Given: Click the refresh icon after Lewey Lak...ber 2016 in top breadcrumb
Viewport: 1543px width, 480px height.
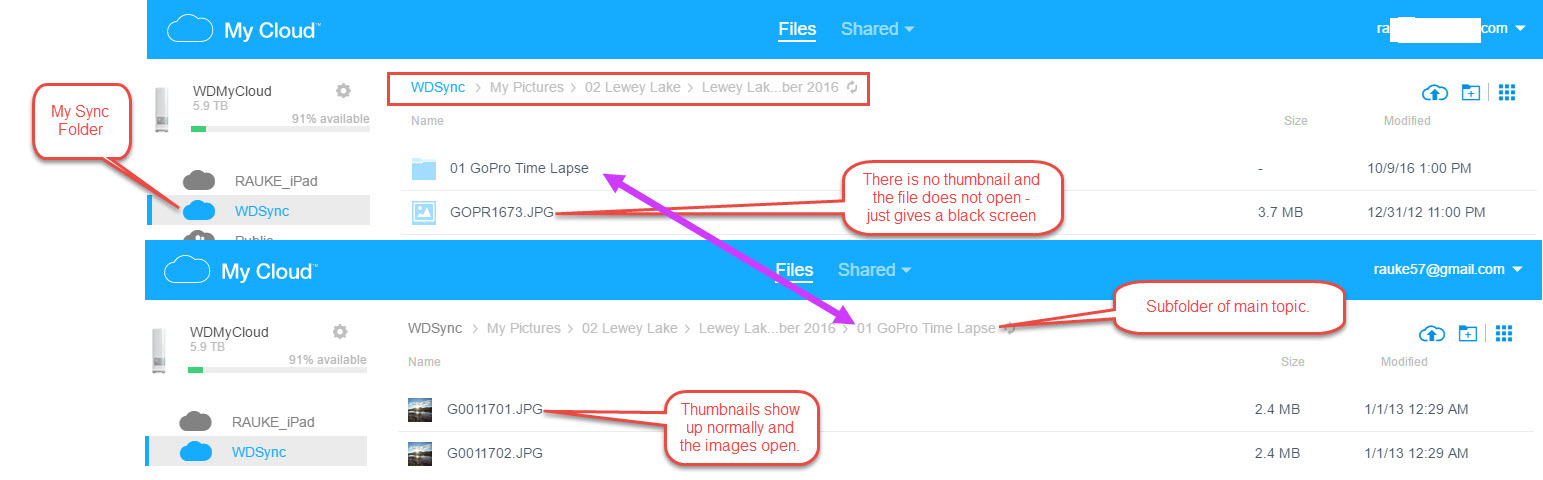Looking at the screenshot, I should (x=852, y=88).
